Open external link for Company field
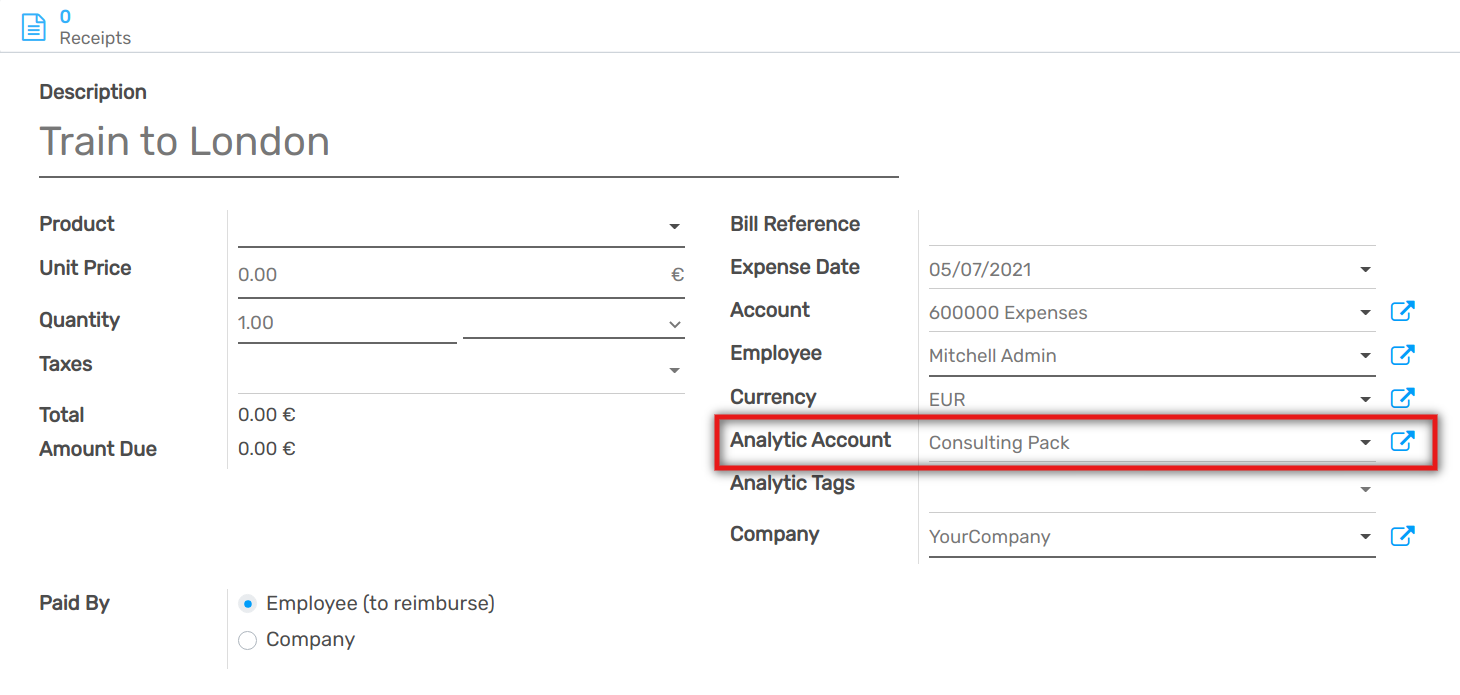The height and width of the screenshot is (695, 1460). coord(1403,536)
